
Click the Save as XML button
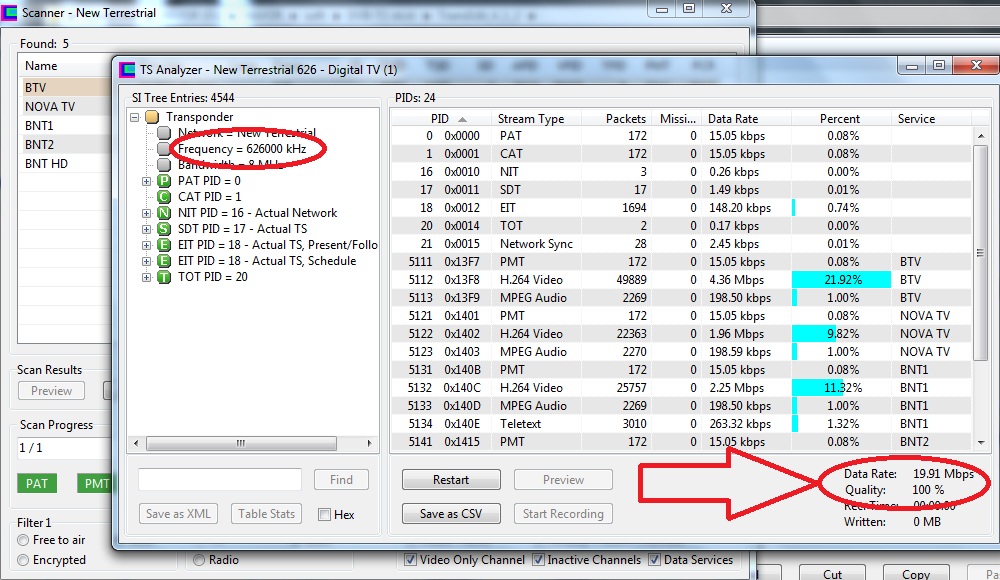tap(178, 514)
